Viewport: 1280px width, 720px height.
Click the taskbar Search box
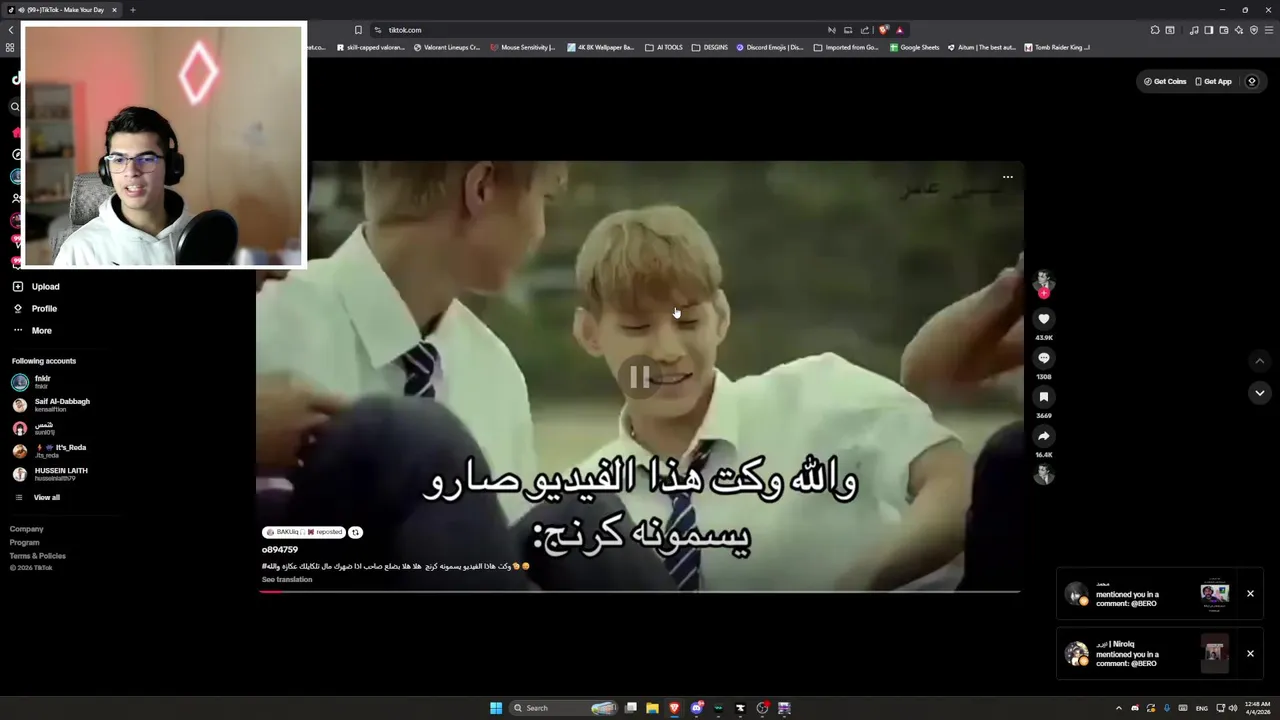coord(563,708)
